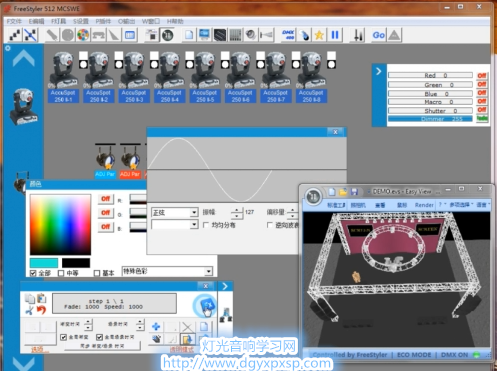Click the yellow star favorites icon
The image size is (497, 371).
(x=319, y=35)
